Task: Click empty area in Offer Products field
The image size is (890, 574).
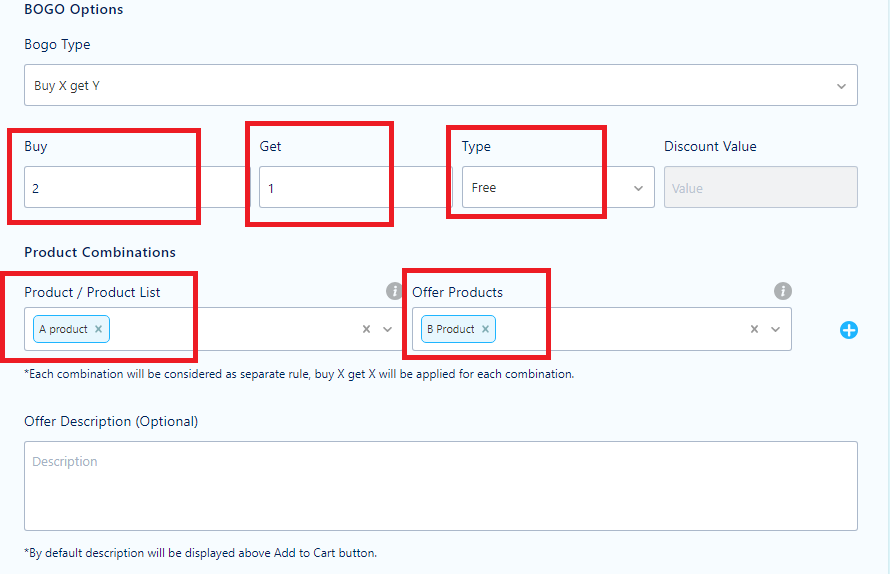Action: point(622,329)
